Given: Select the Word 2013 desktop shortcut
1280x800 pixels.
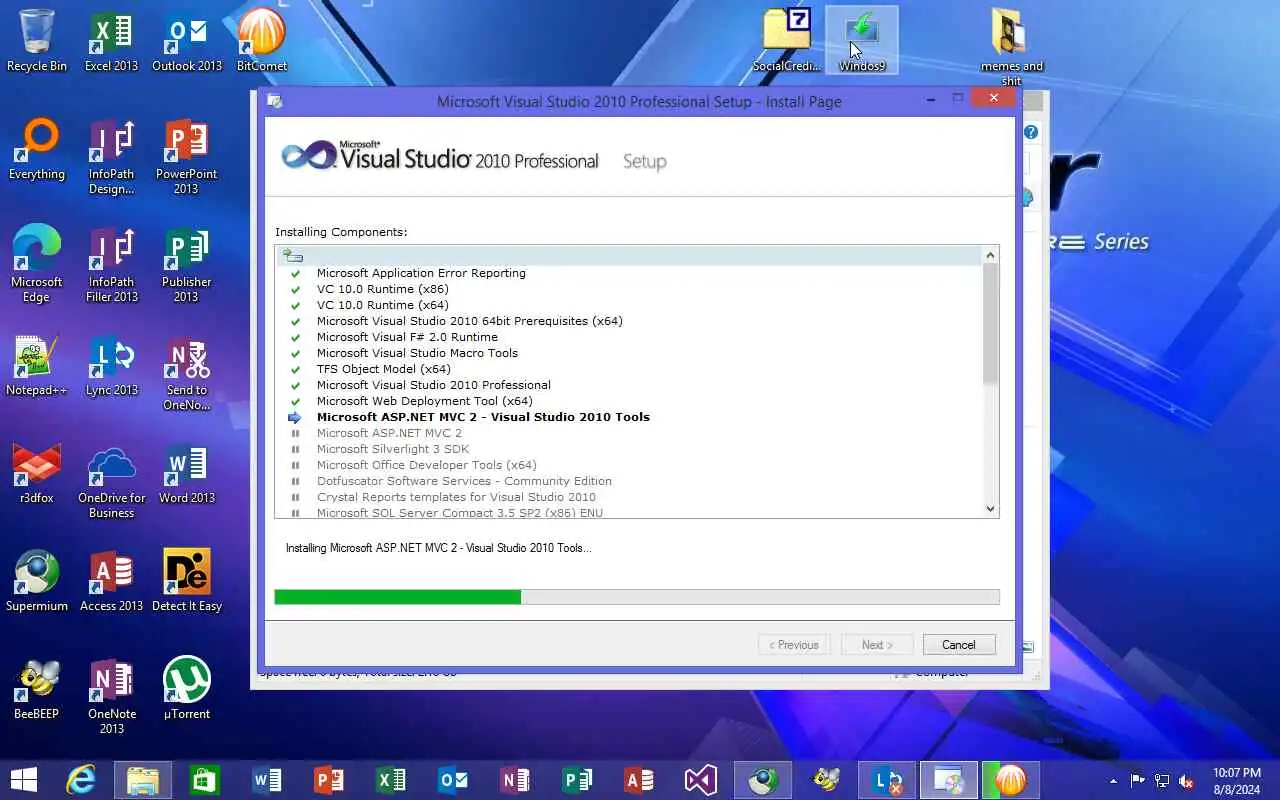Looking at the screenshot, I should 187,473.
